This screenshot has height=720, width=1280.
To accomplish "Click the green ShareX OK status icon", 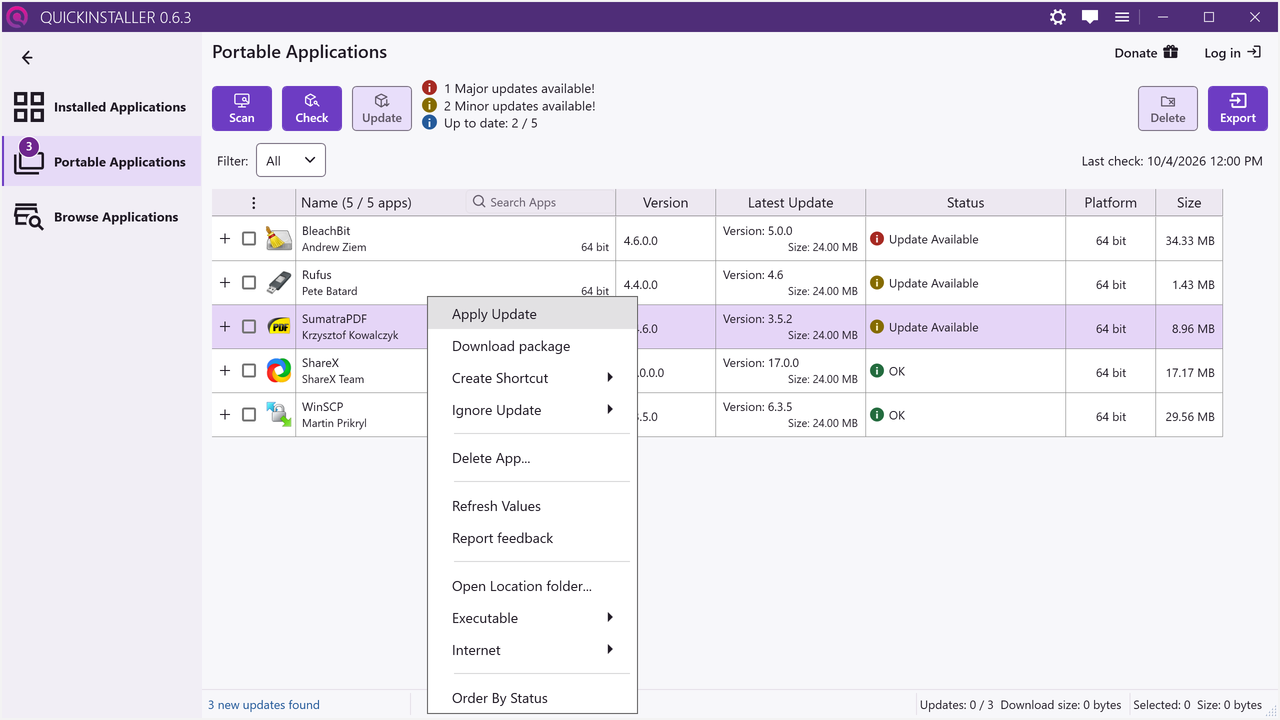I will click(x=877, y=371).
